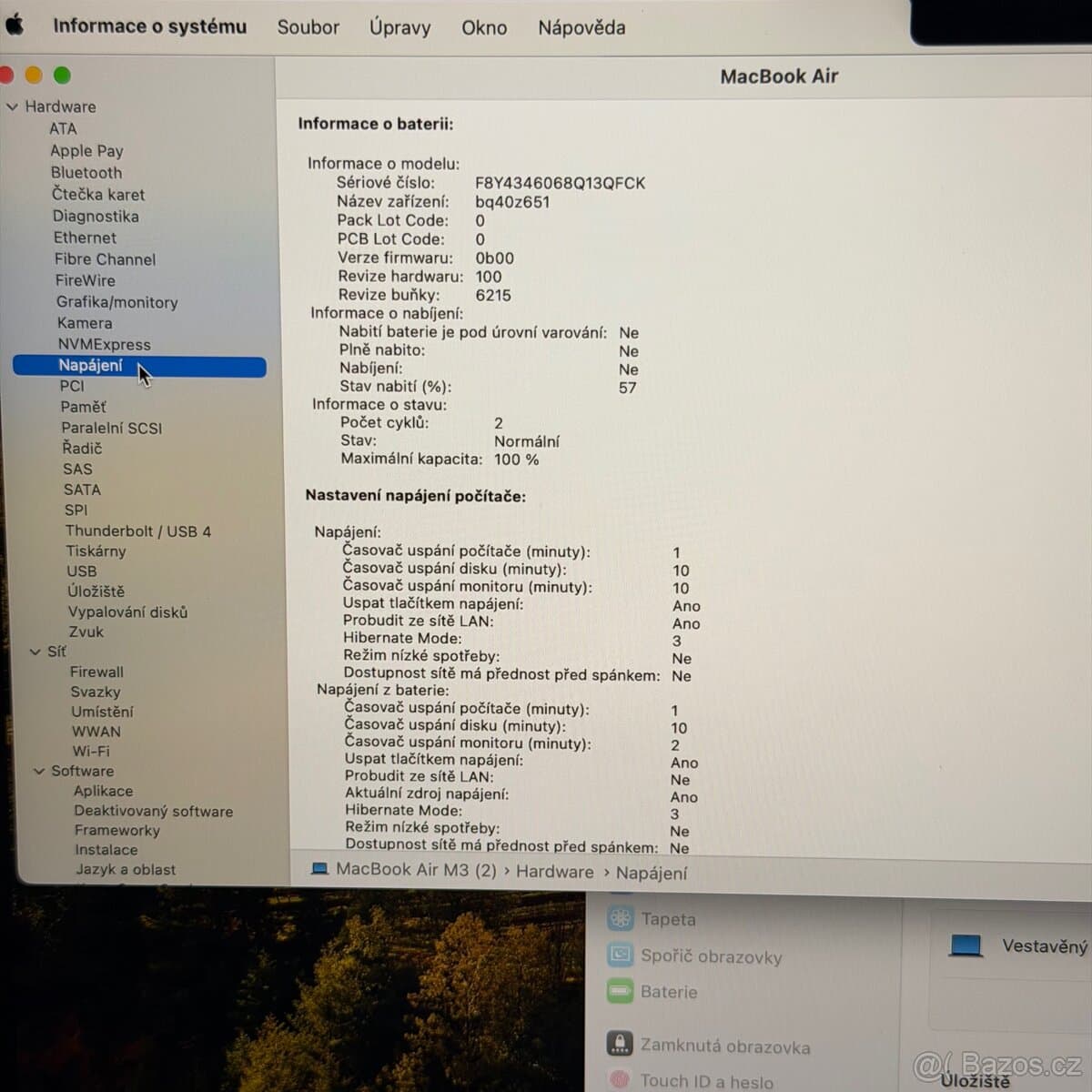Click the device name value bq40z651
This screenshot has height=1092, width=1092.
tap(512, 202)
